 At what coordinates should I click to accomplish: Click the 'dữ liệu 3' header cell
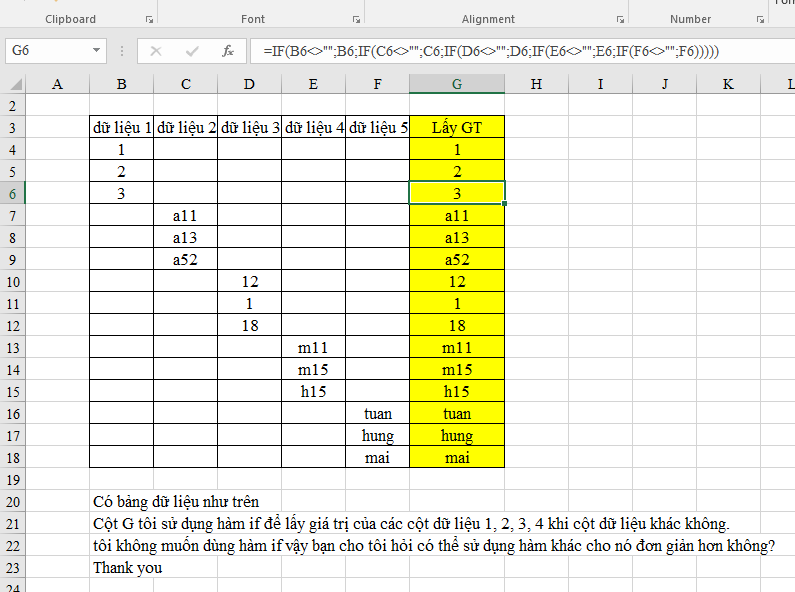(249, 127)
